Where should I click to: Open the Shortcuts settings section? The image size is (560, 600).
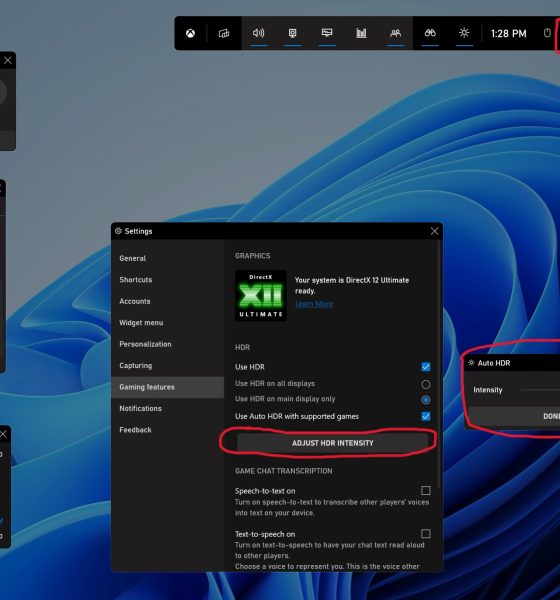(x=168, y=280)
